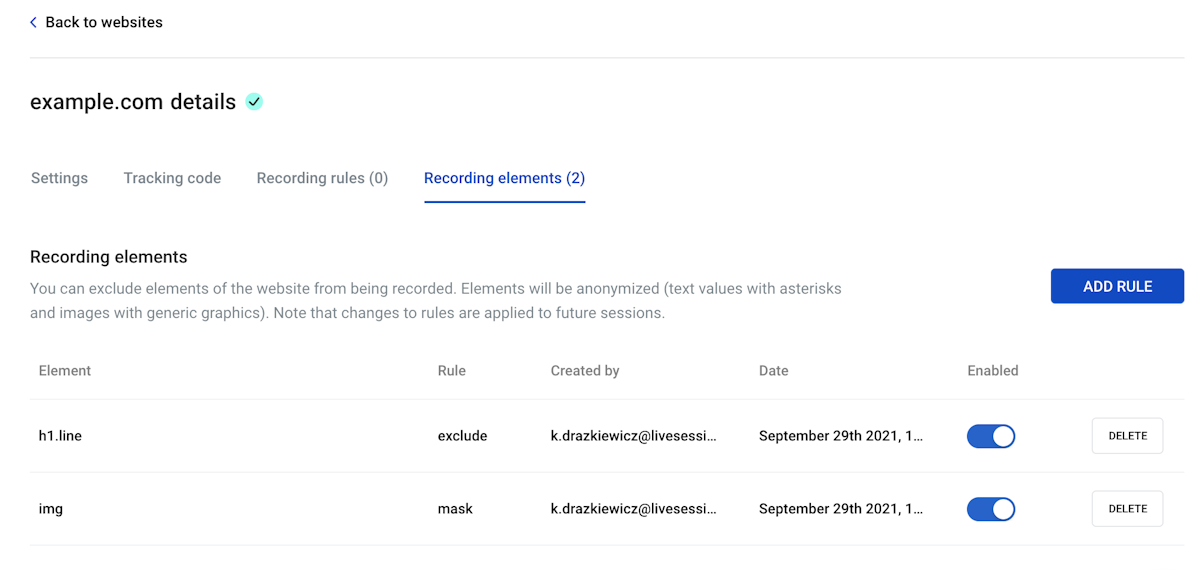Viewport: 1200px width, 570px height.
Task: Click the creator email in the h1.line row
Action: (634, 436)
